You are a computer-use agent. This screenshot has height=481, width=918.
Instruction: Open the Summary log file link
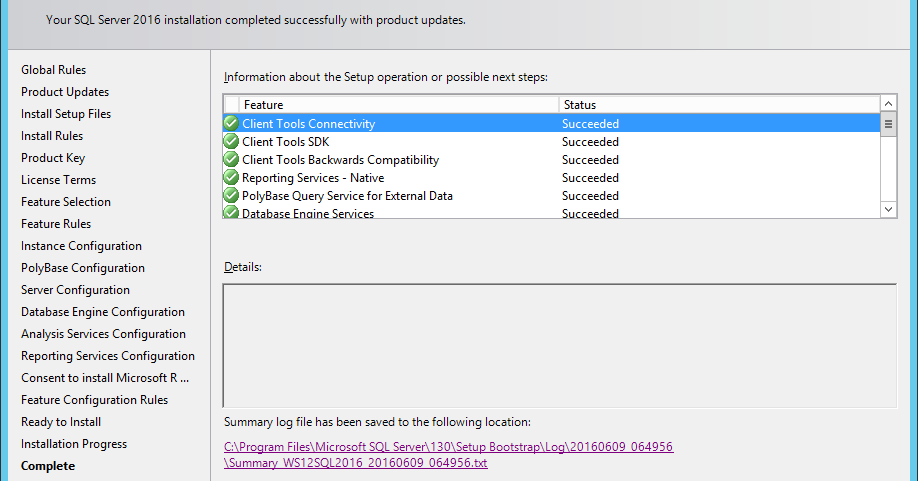(x=449, y=455)
